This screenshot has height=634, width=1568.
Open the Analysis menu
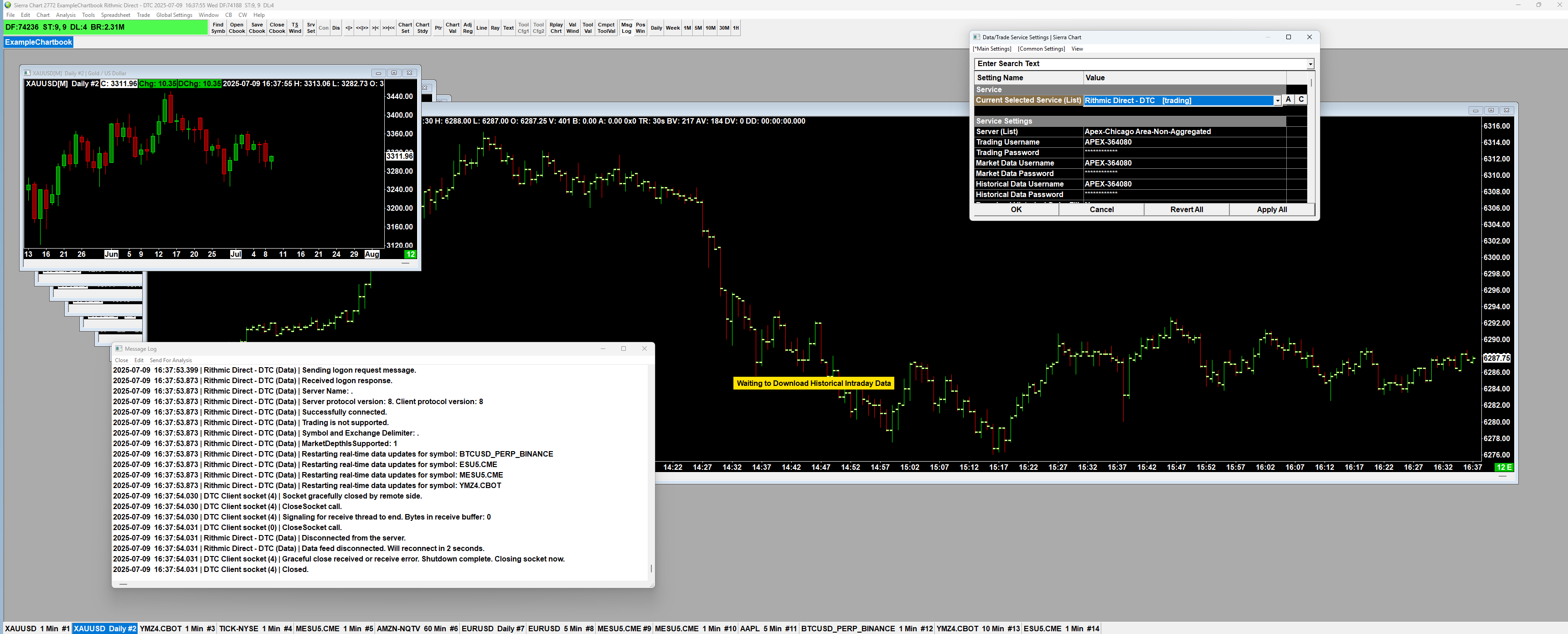coord(66,15)
